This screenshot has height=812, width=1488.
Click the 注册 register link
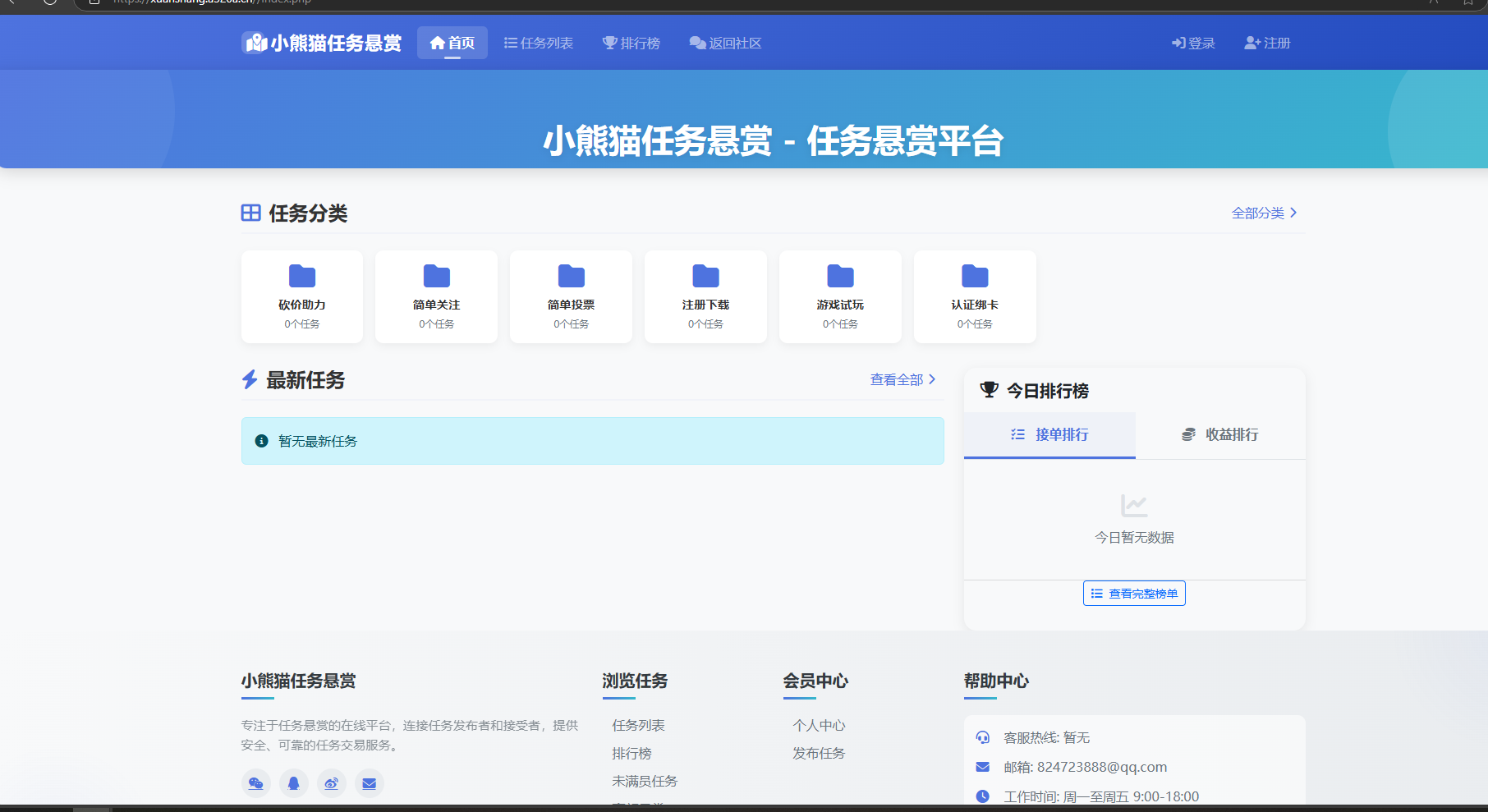(1268, 43)
